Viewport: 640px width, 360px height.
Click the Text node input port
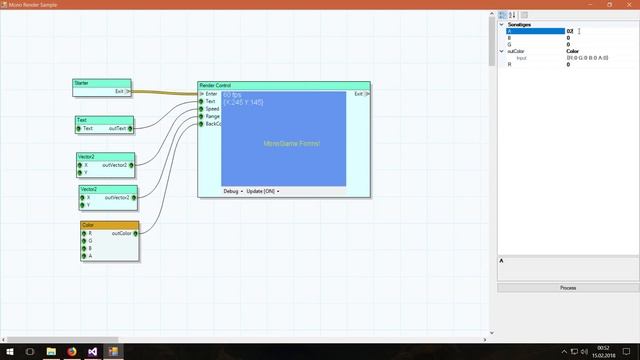79,129
